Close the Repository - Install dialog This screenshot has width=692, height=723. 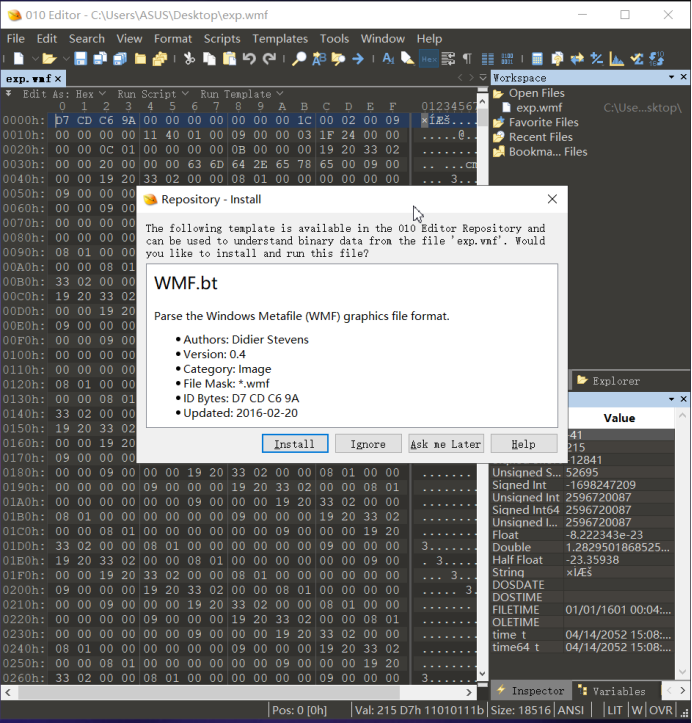pyautogui.click(x=552, y=199)
